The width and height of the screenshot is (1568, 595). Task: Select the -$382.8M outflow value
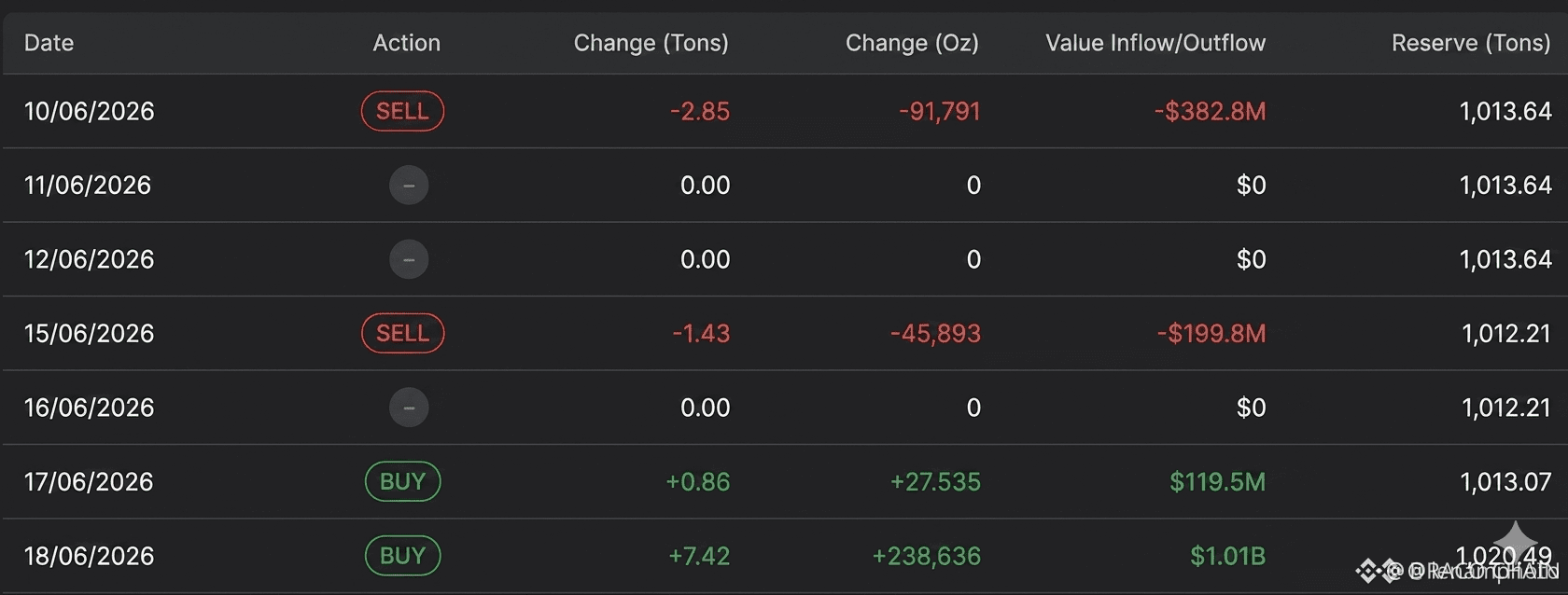pyautogui.click(x=1210, y=111)
